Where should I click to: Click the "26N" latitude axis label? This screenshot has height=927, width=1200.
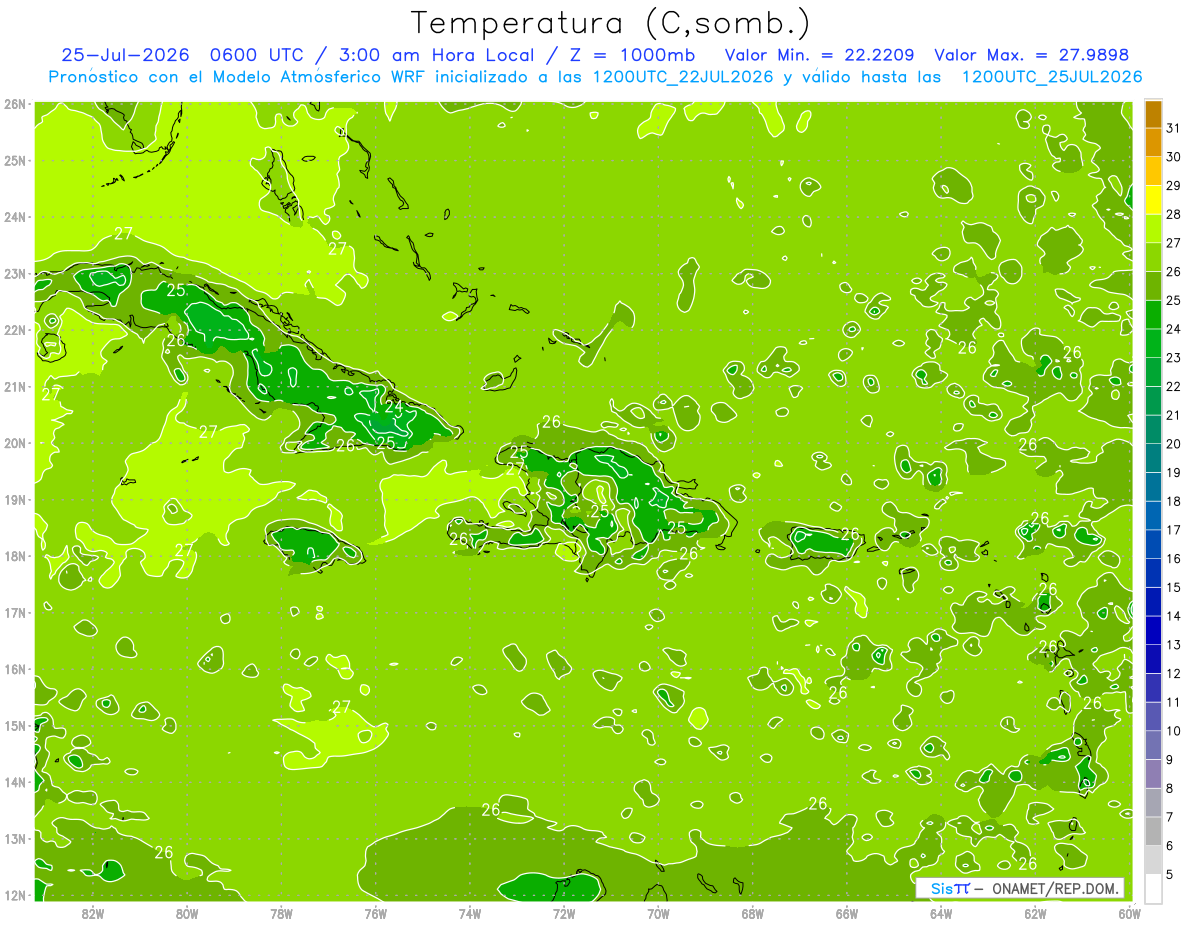pos(14,104)
